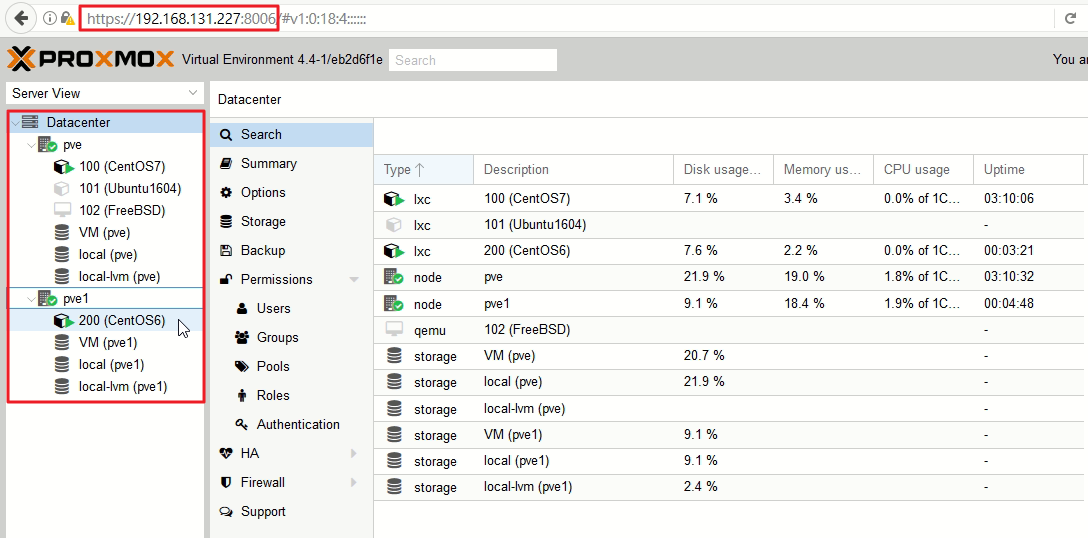Click the storage icon for VM (pve) in tree
The height and width of the screenshot is (538, 1088).
coord(62,233)
